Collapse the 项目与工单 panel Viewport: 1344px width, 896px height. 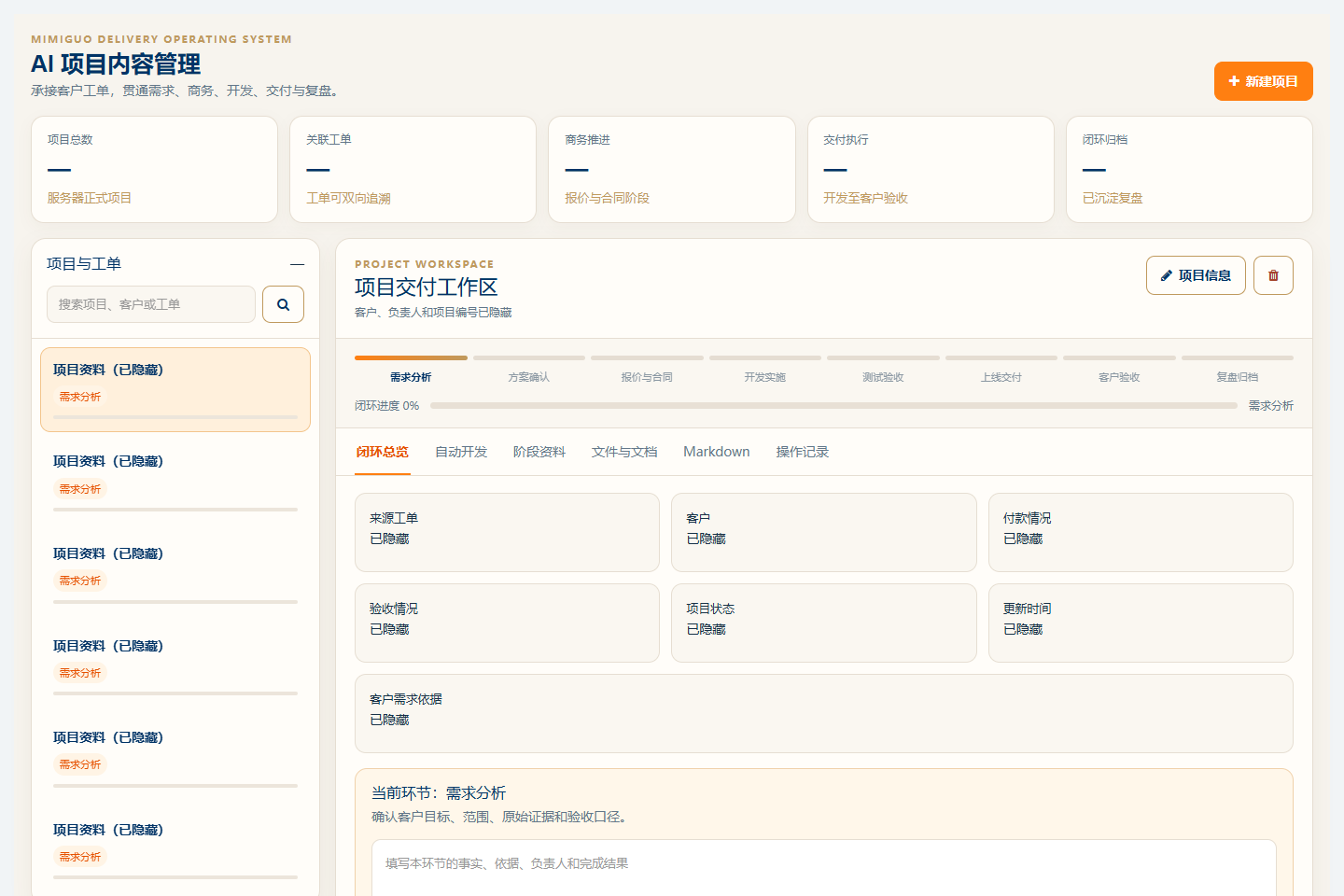coord(297,264)
